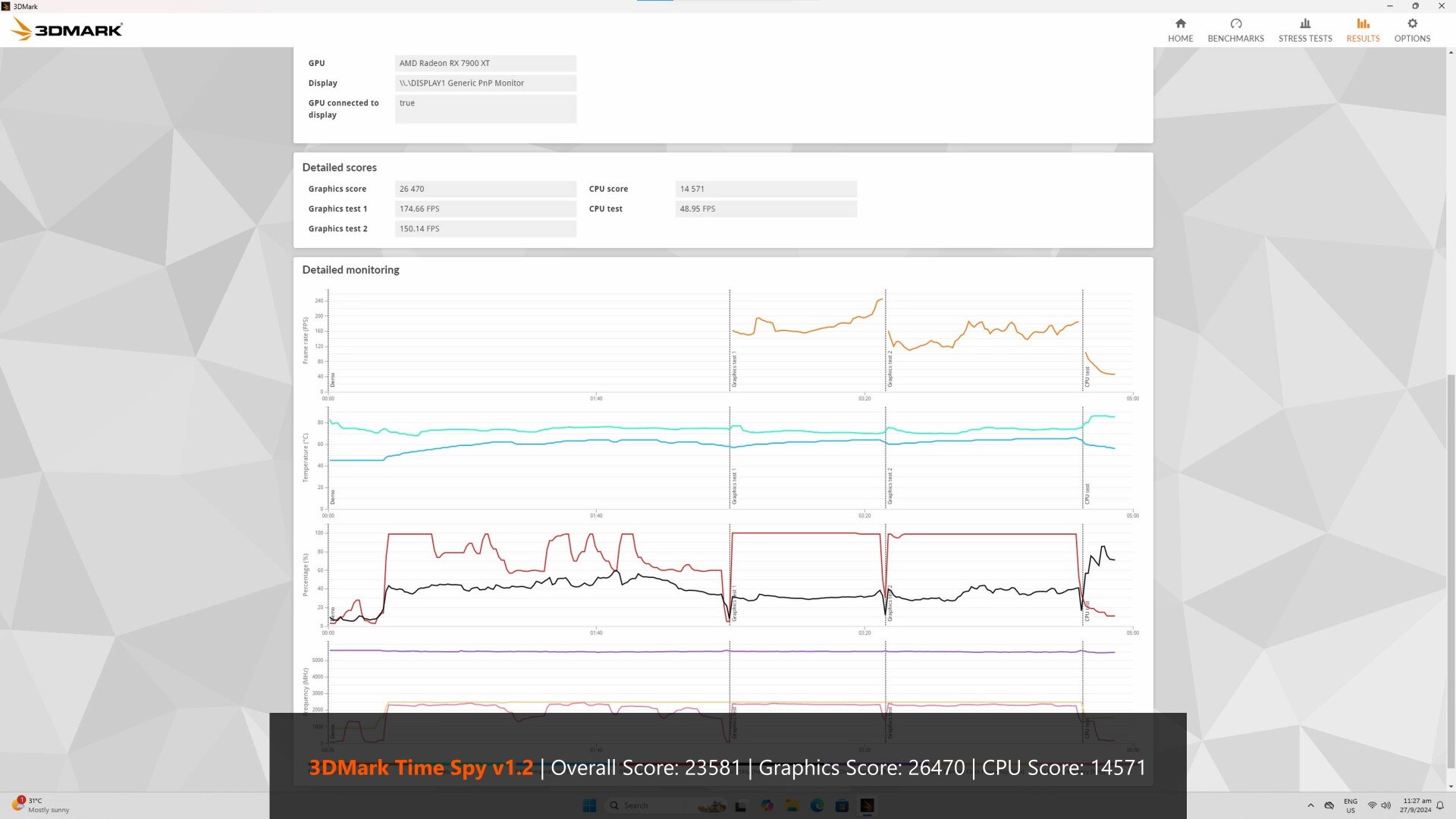Restore down the 3DMark window
The image size is (1456, 819).
tap(1415, 6)
